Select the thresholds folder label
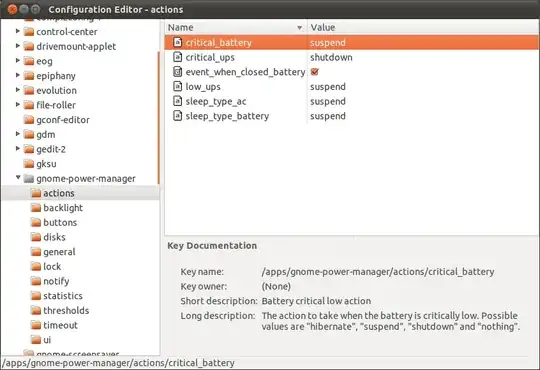540x370 pixels. pyautogui.click(x=66, y=310)
